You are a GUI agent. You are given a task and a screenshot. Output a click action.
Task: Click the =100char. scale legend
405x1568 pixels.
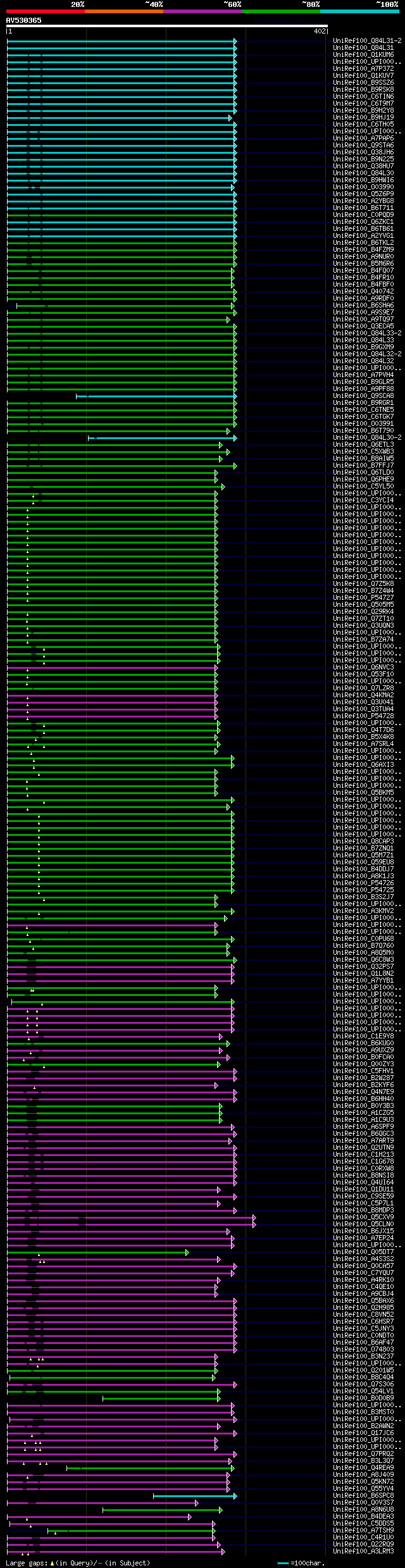[x=302, y=1563]
